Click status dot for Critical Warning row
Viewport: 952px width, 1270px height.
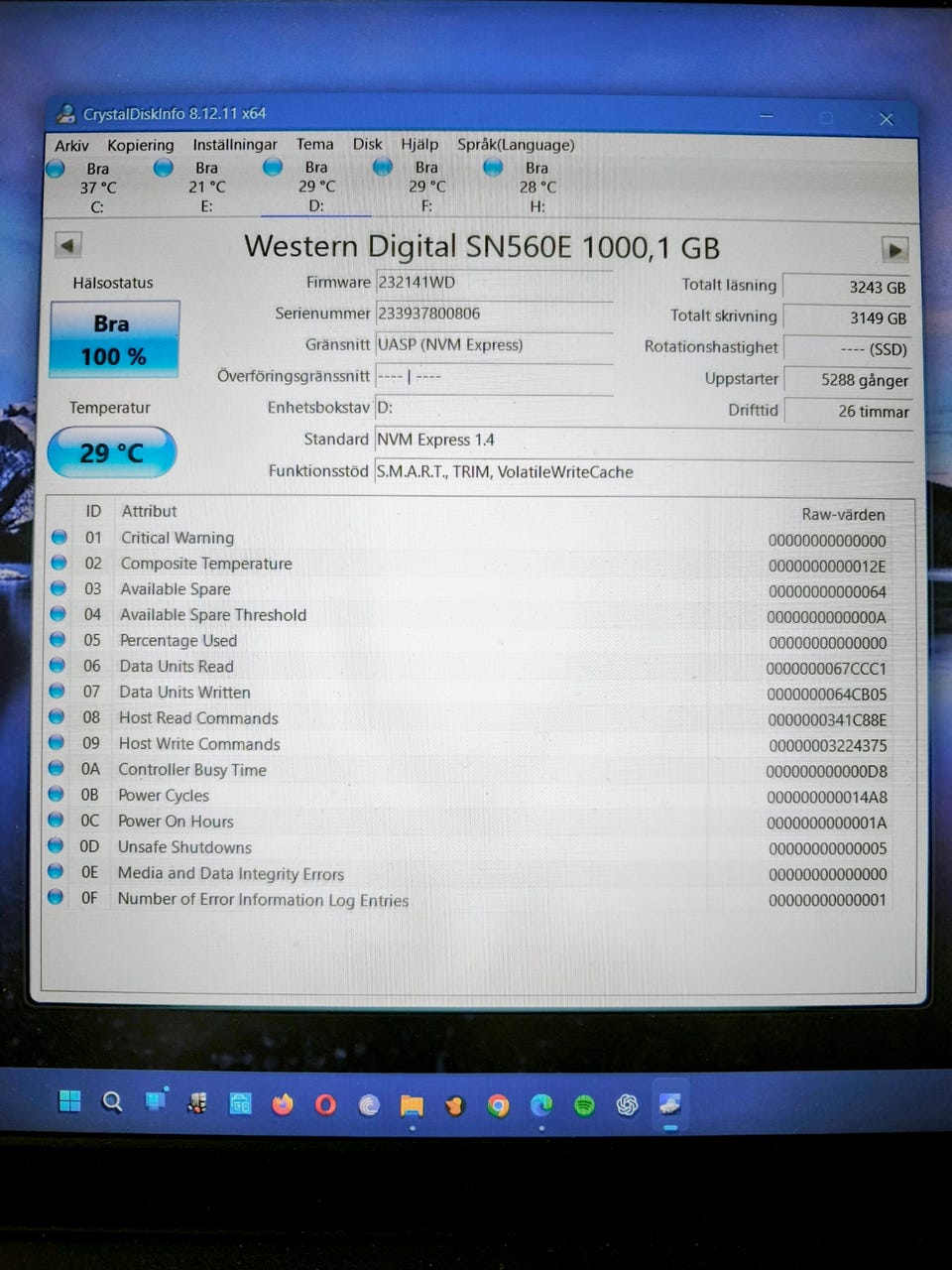59,538
